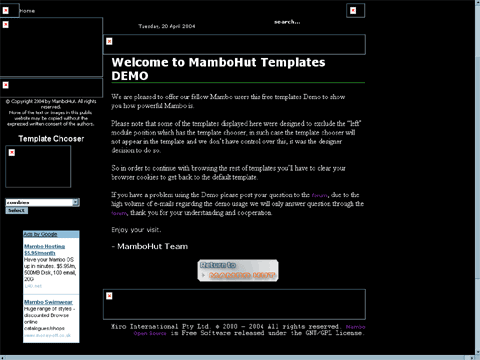Click broken banner image above Welcome heading
The width and height of the screenshot is (480, 360).
[x=109, y=41]
